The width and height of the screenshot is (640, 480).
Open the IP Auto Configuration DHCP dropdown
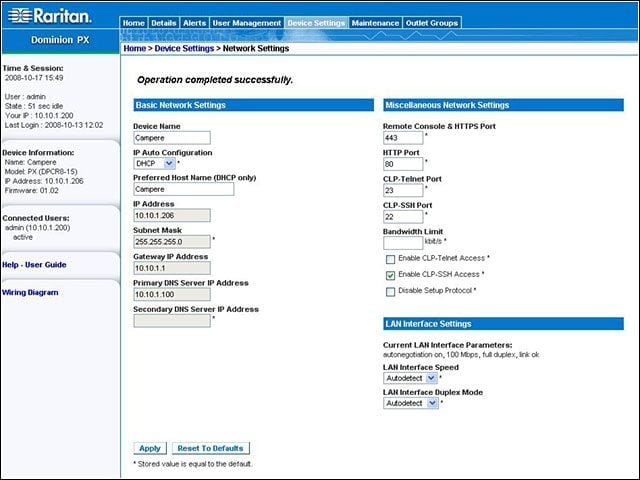[x=154, y=164]
